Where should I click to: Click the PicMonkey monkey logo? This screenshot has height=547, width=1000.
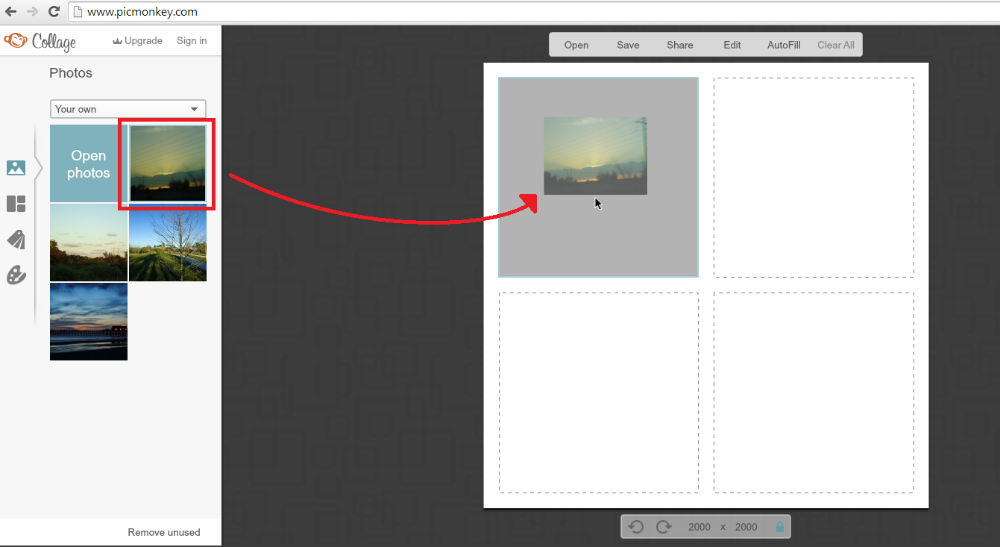coord(15,41)
